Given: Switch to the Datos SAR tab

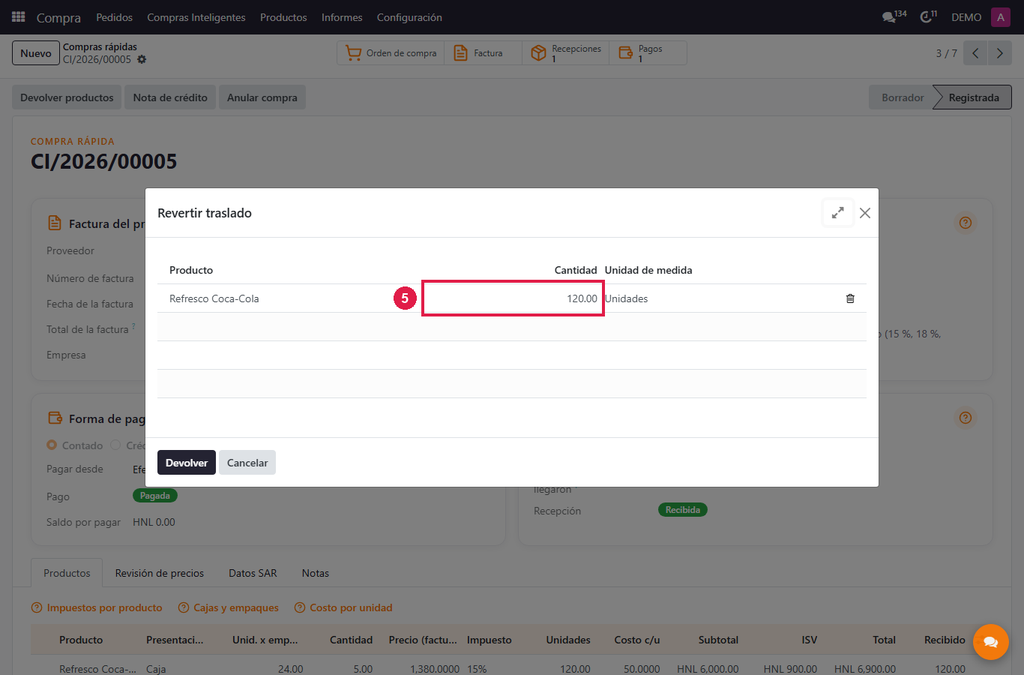Looking at the screenshot, I should [253, 573].
